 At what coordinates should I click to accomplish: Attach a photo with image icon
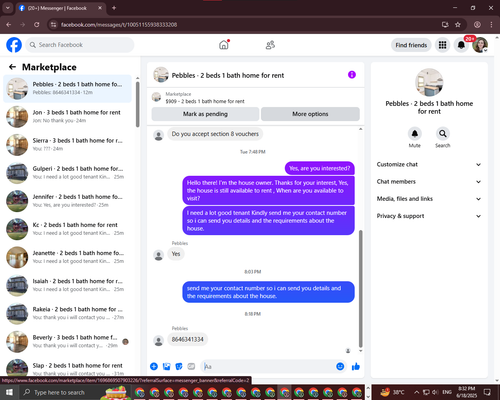tap(166, 367)
